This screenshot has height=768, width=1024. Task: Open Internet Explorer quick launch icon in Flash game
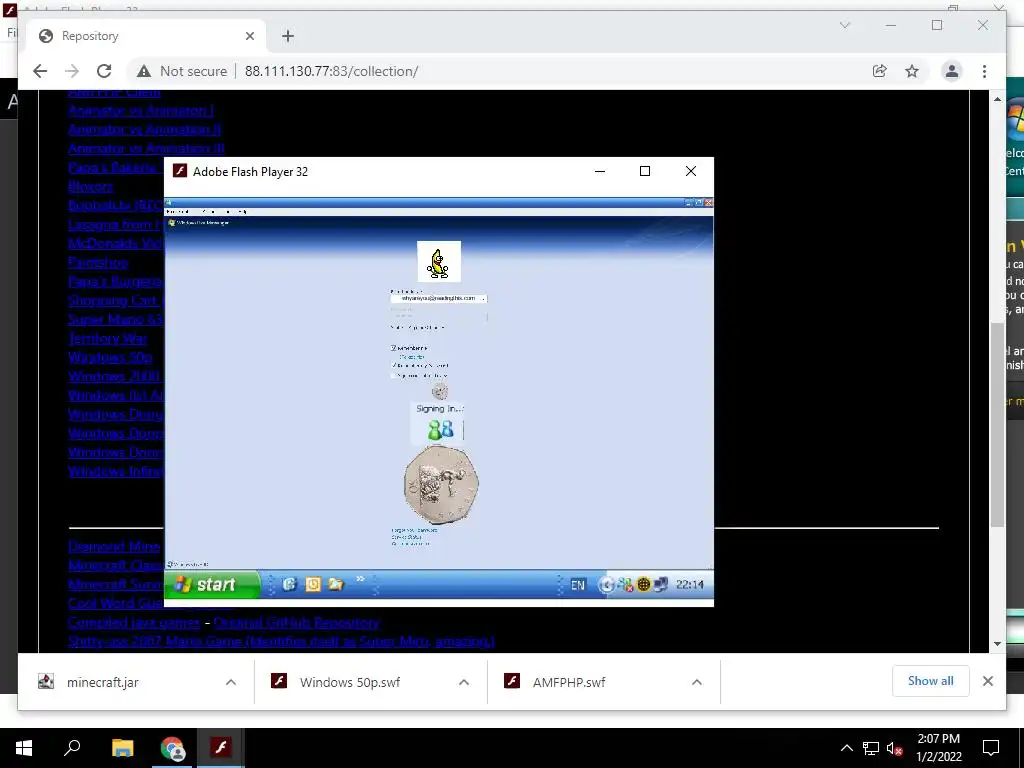pos(289,584)
